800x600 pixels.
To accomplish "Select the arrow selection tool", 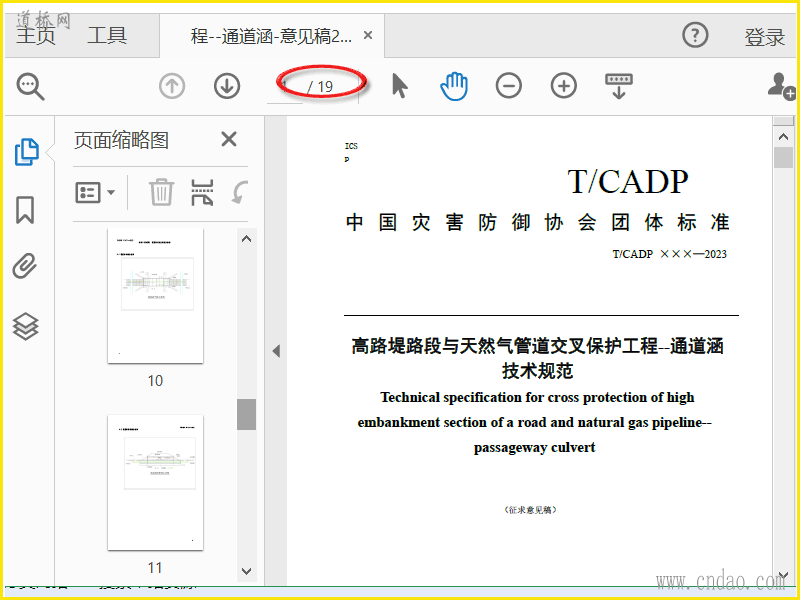I will coord(399,85).
